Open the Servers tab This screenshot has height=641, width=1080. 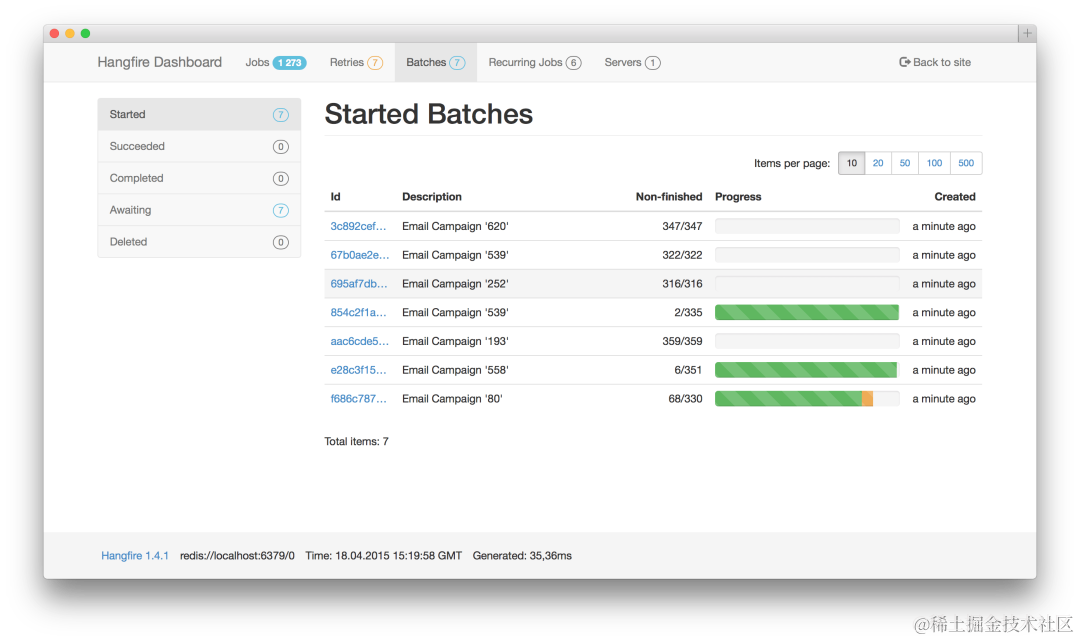click(632, 62)
